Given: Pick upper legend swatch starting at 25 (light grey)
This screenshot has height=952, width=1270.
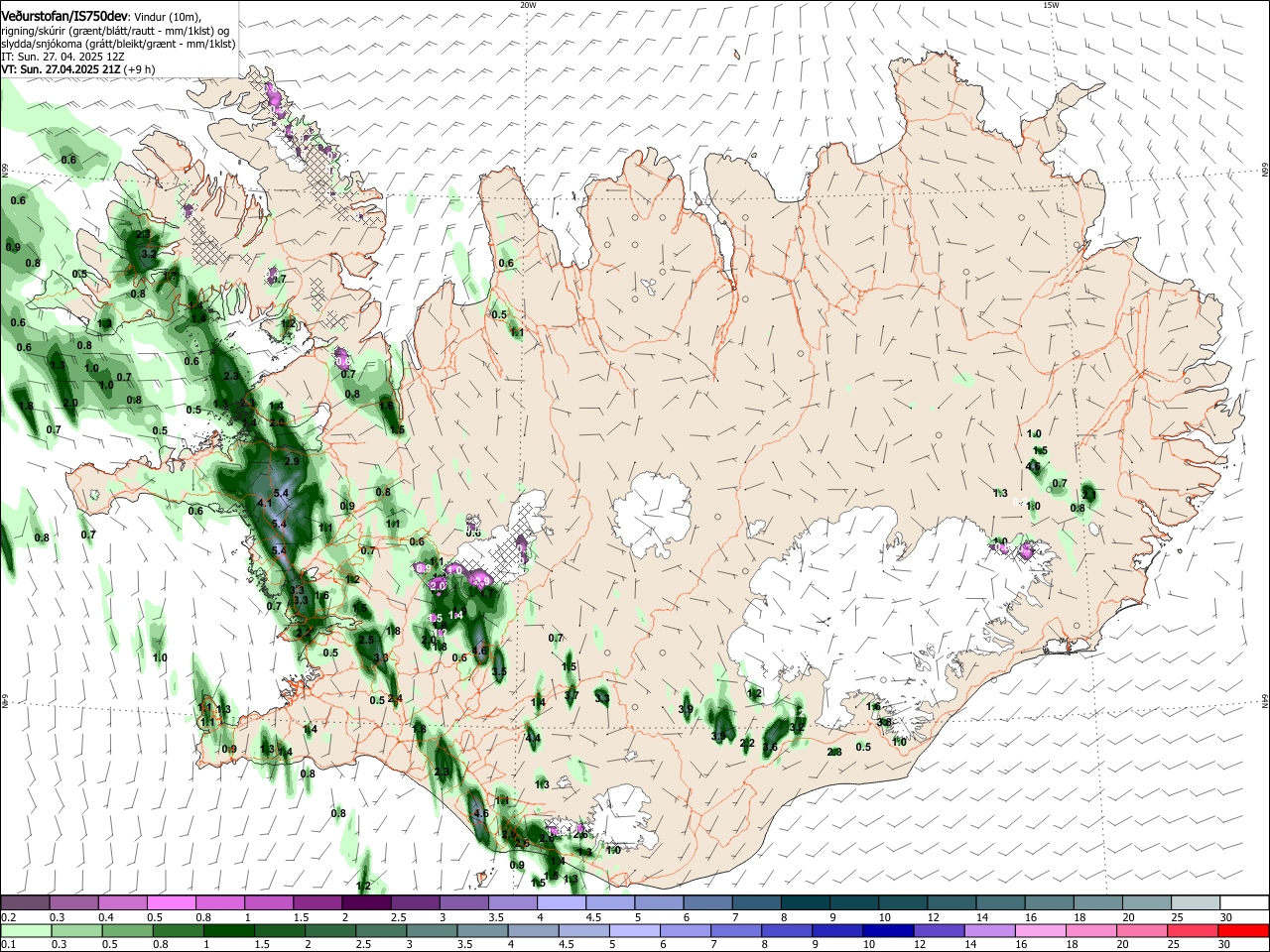Looking at the screenshot, I should [x=1197, y=902].
